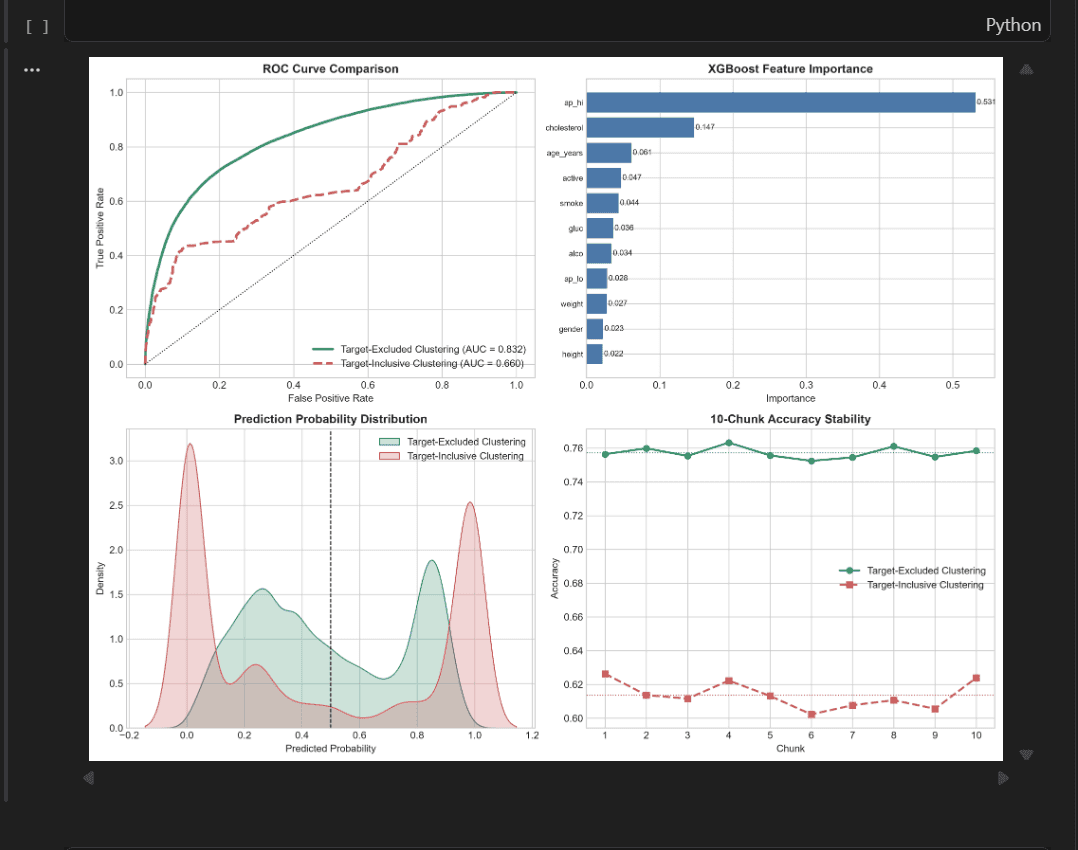
Task: Click Target-Inclusive Clustering in distribution legend
Action: pos(465,456)
